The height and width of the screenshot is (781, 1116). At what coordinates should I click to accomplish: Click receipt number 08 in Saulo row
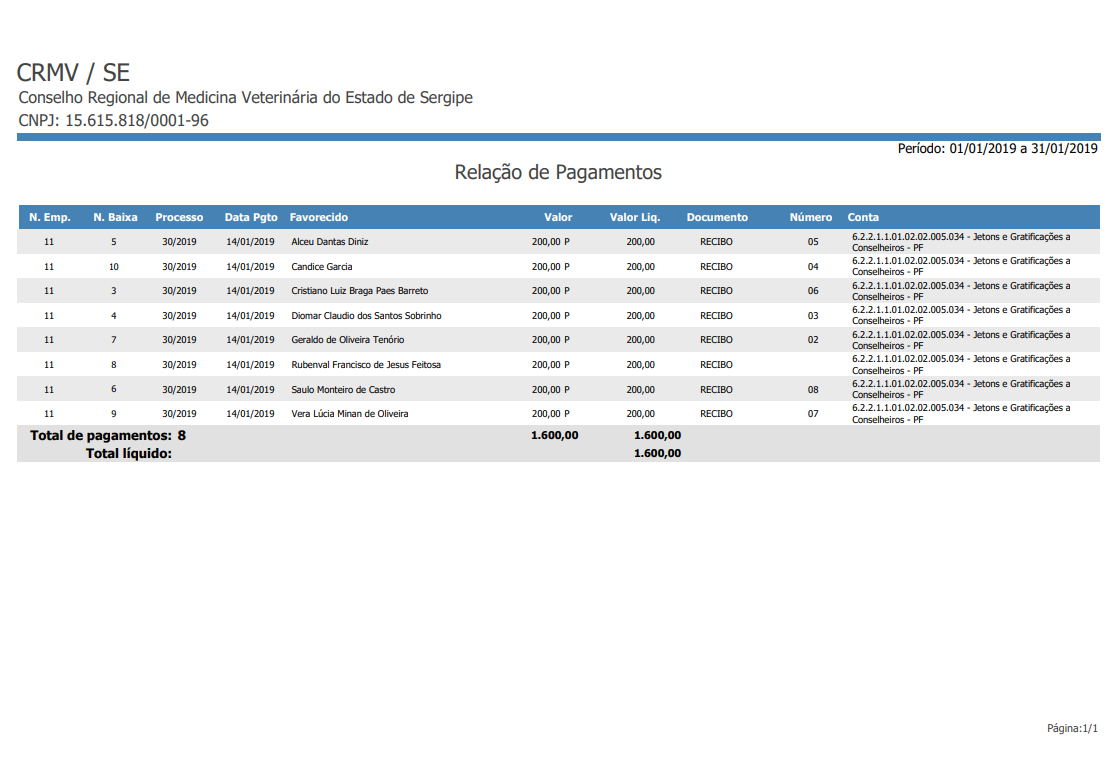[x=813, y=390]
